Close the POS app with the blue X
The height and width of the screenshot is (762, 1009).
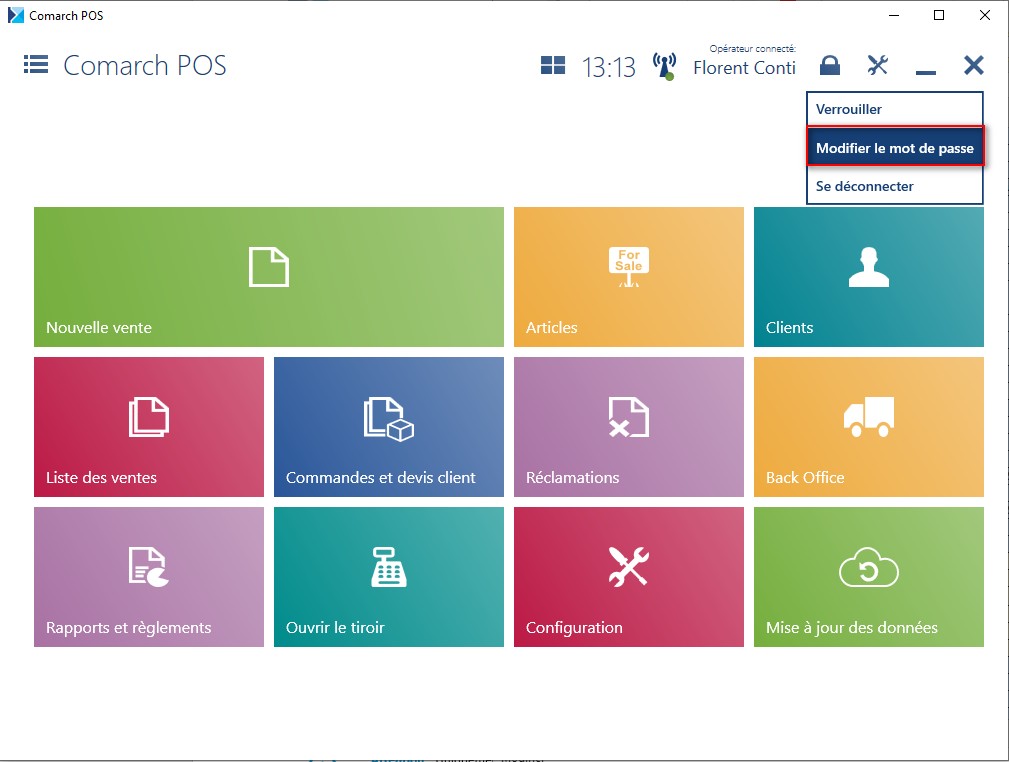point(974,65)
